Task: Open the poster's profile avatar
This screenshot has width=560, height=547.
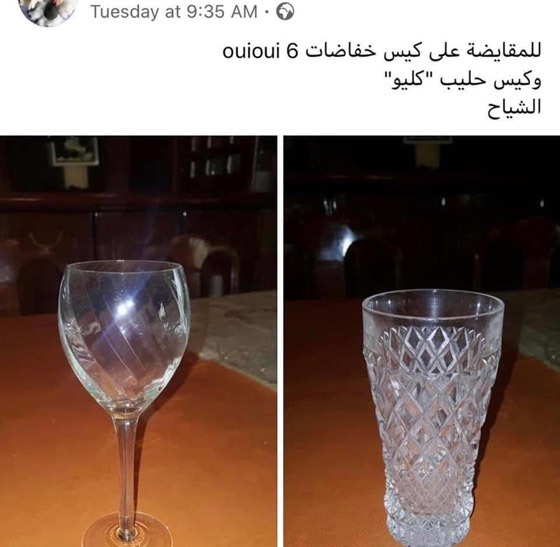Action: click(x=48, y=11)
